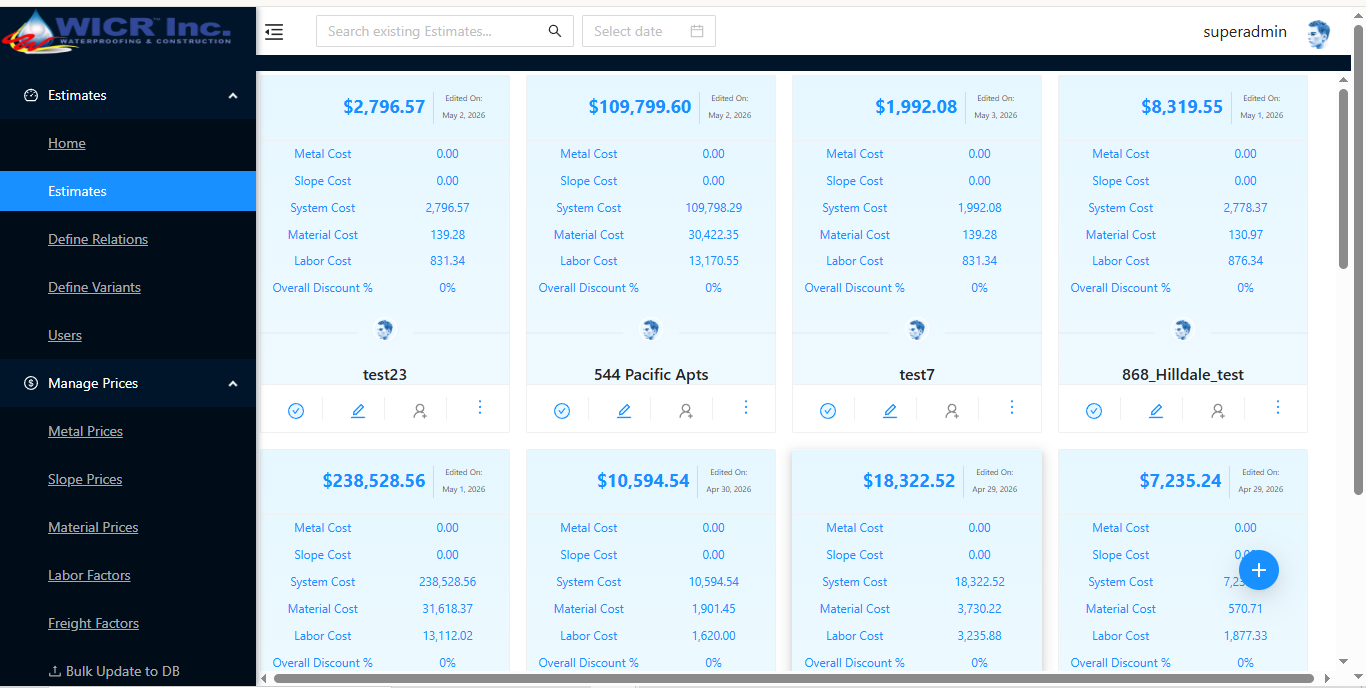Select Estimates in the sidebar menu

point(128,191)
